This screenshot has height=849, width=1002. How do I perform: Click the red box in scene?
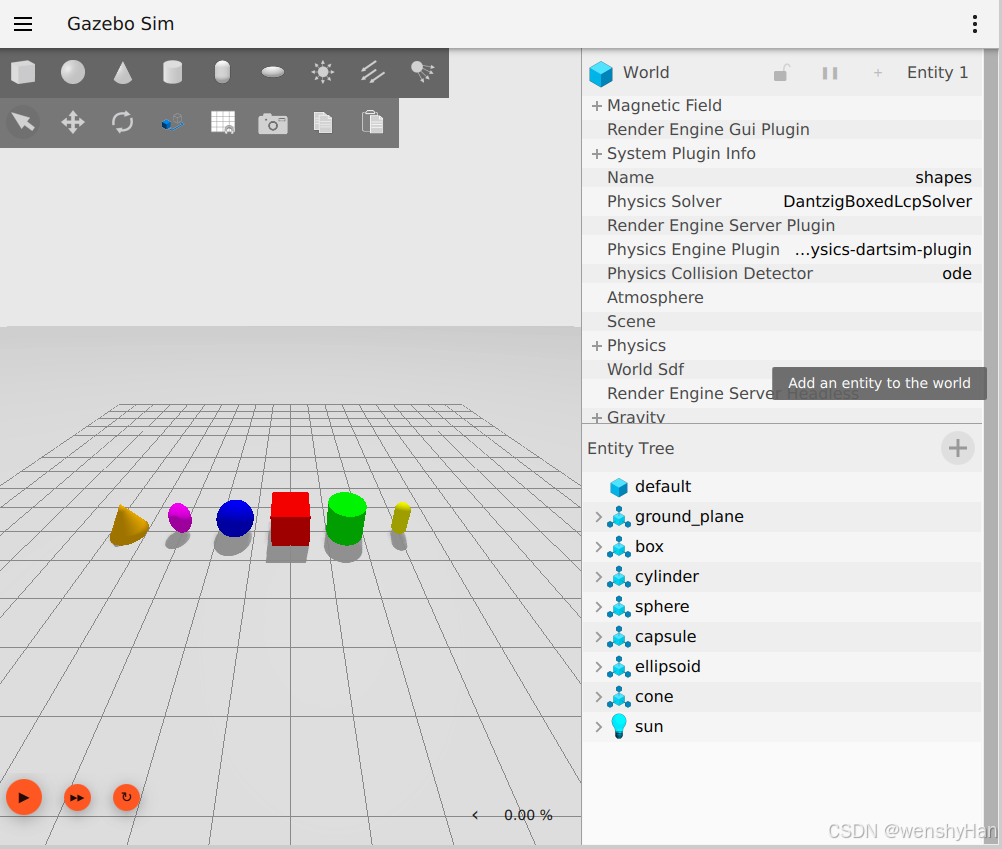pos(291,519)
